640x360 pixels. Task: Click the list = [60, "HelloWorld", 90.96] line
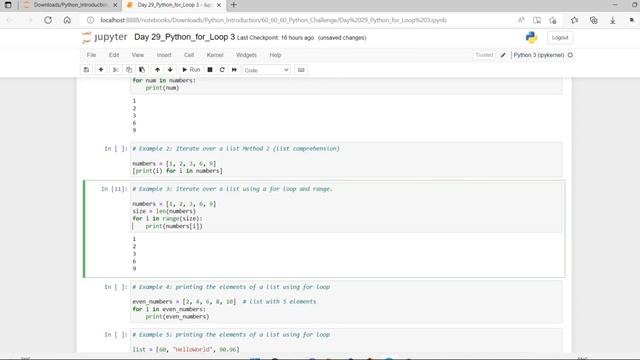186,349
